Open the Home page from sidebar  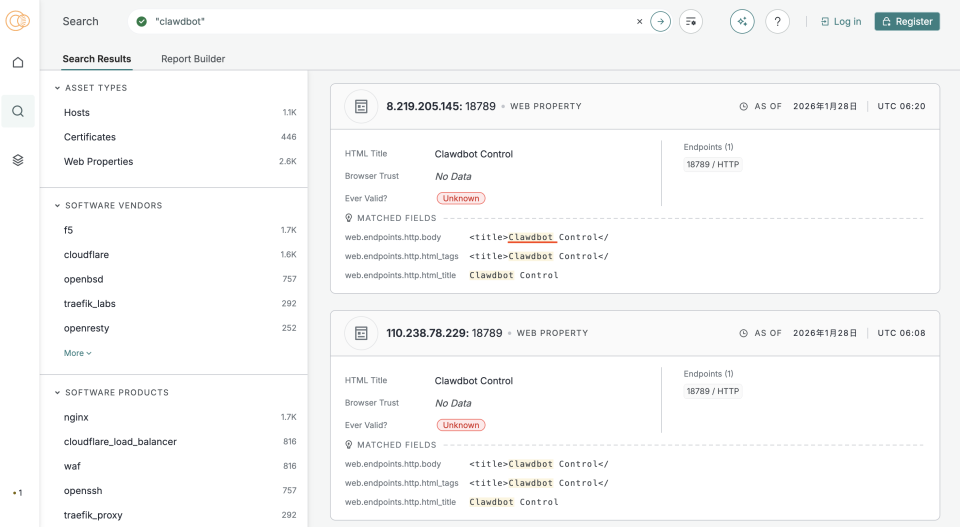click(18, 63)
